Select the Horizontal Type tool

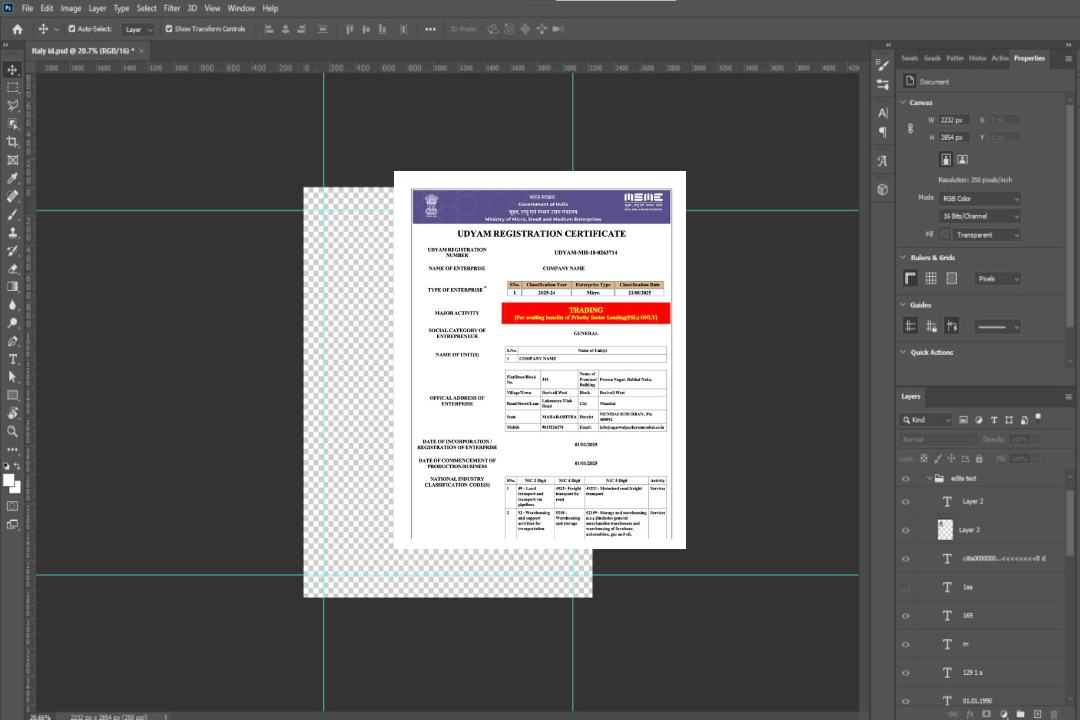12,359
